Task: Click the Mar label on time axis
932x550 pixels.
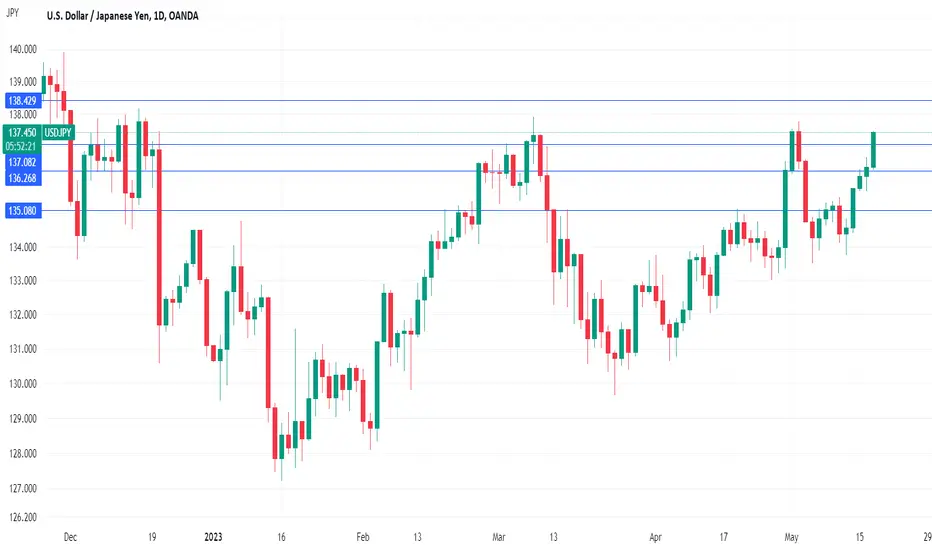Action: tap(499, 537)
